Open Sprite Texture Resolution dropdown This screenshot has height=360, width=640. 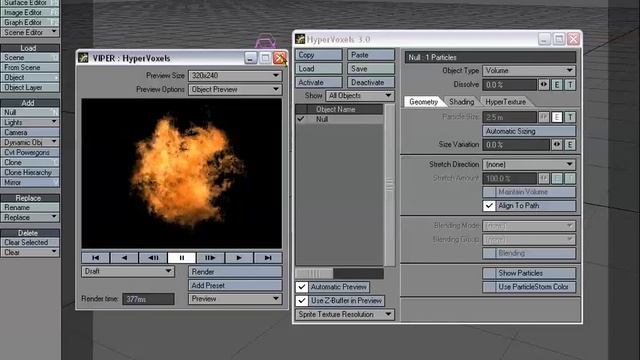pyautogui.click(x=345, y=314)
